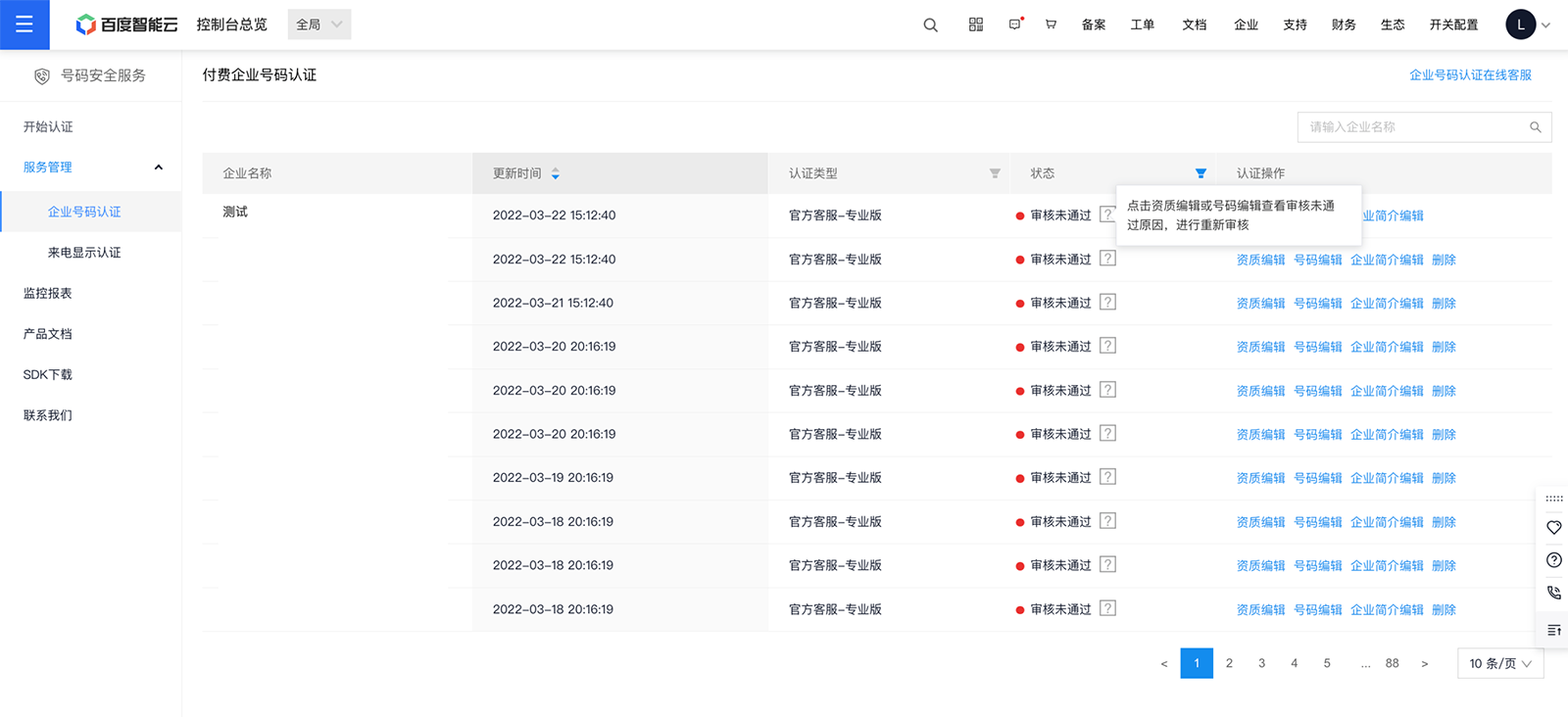Open the shopping cart icon

[1051, 24]
